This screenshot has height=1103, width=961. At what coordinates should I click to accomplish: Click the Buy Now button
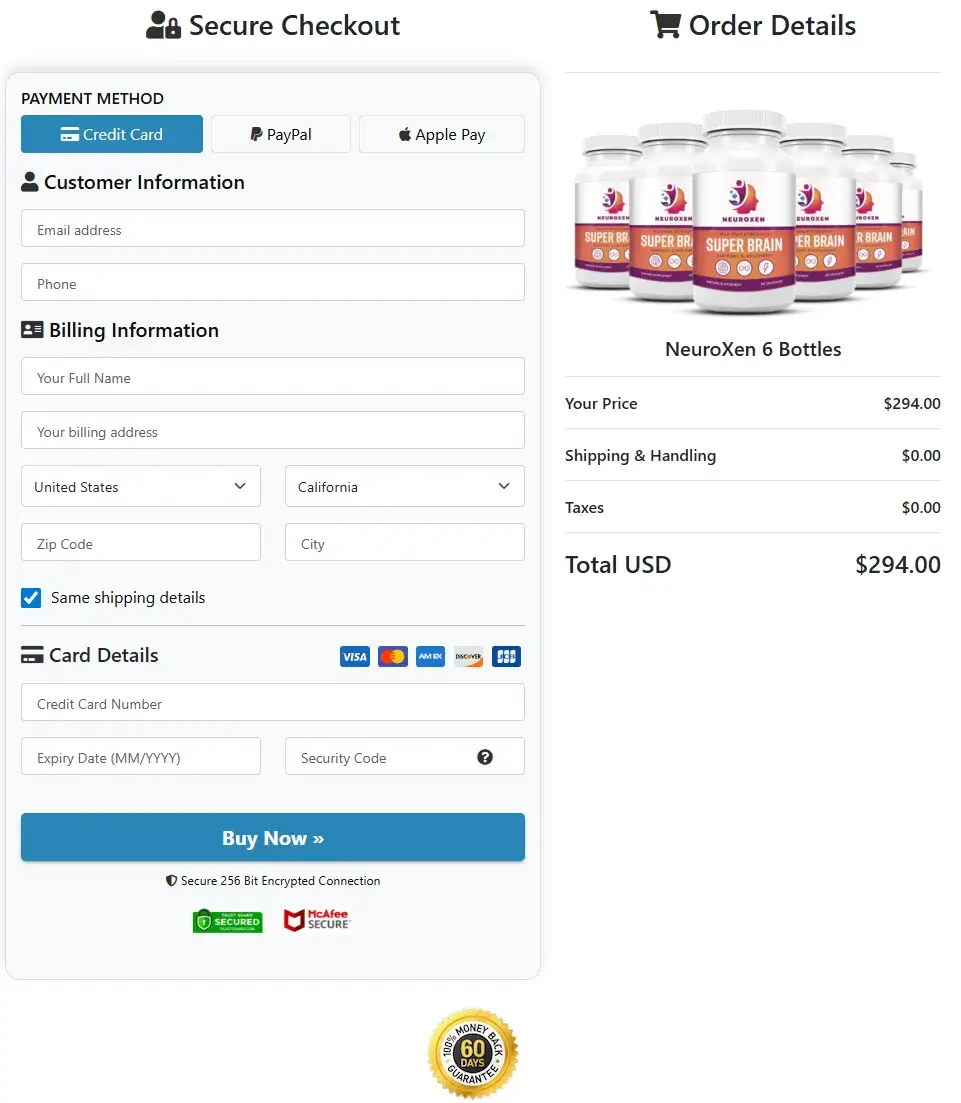click(x=272, y=837)
